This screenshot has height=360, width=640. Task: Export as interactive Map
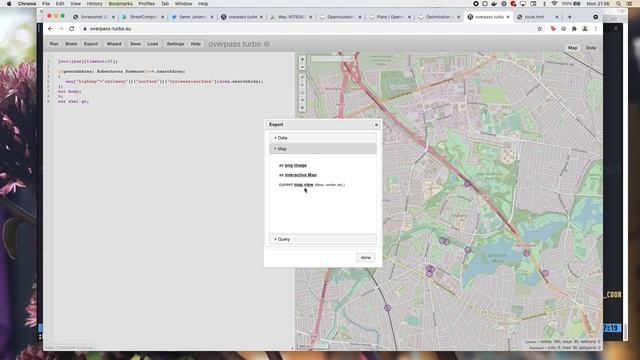point(300,175)
